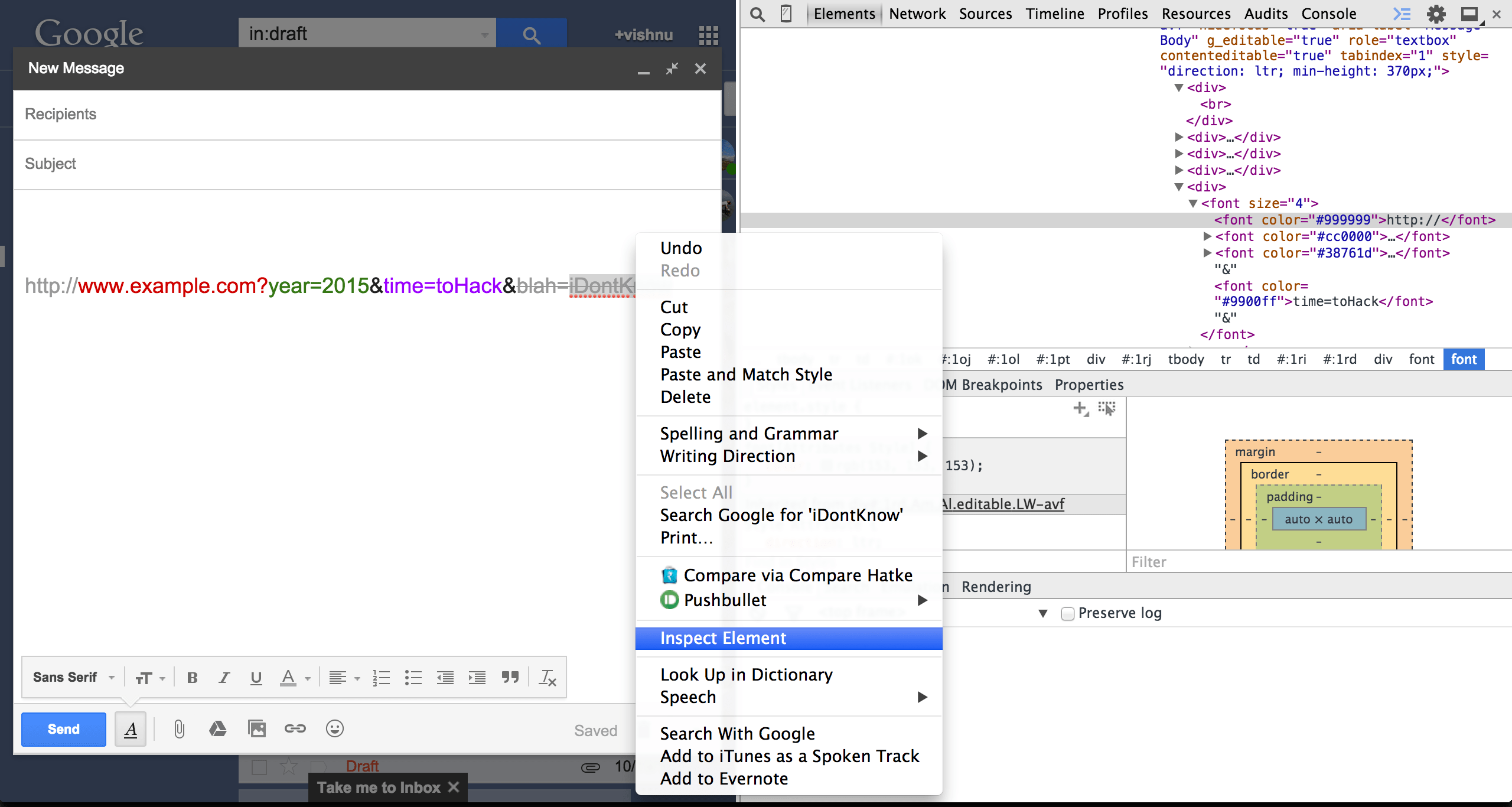Open the Properties sidebar tab
1512x807 pixels.
(1089, 385)
